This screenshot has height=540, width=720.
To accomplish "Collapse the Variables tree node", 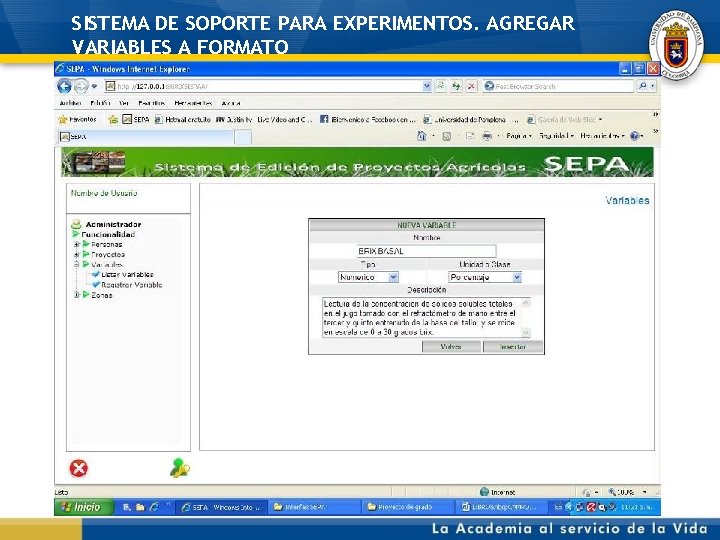I will [77, 264].
